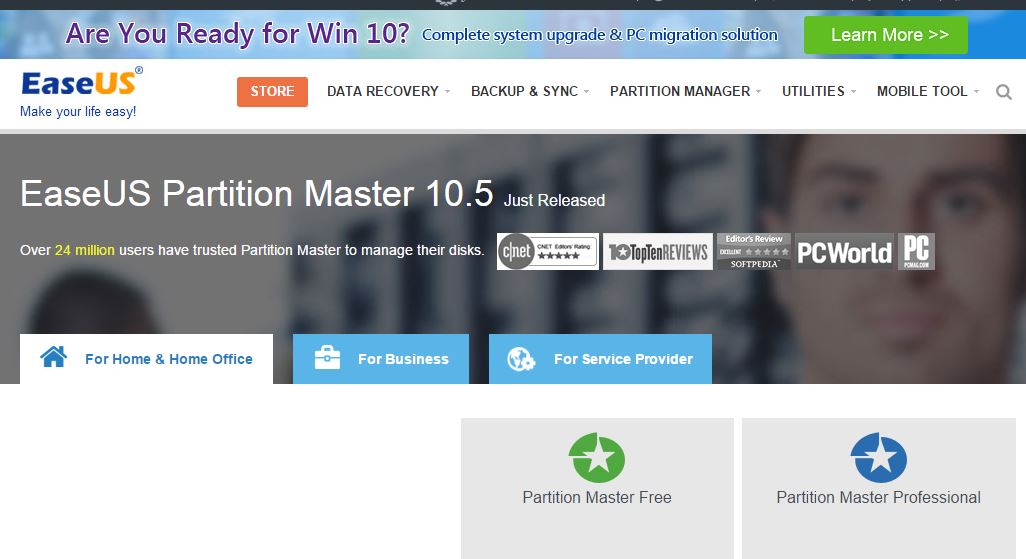
Task: Click Complete system upgrade & PC migration solution text
Action: (x=600, y=35)
